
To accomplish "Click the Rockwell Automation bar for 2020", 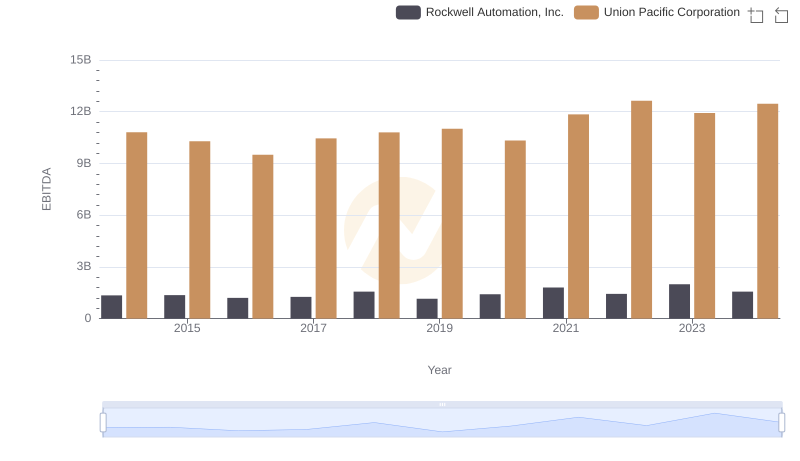I will 490,306.
